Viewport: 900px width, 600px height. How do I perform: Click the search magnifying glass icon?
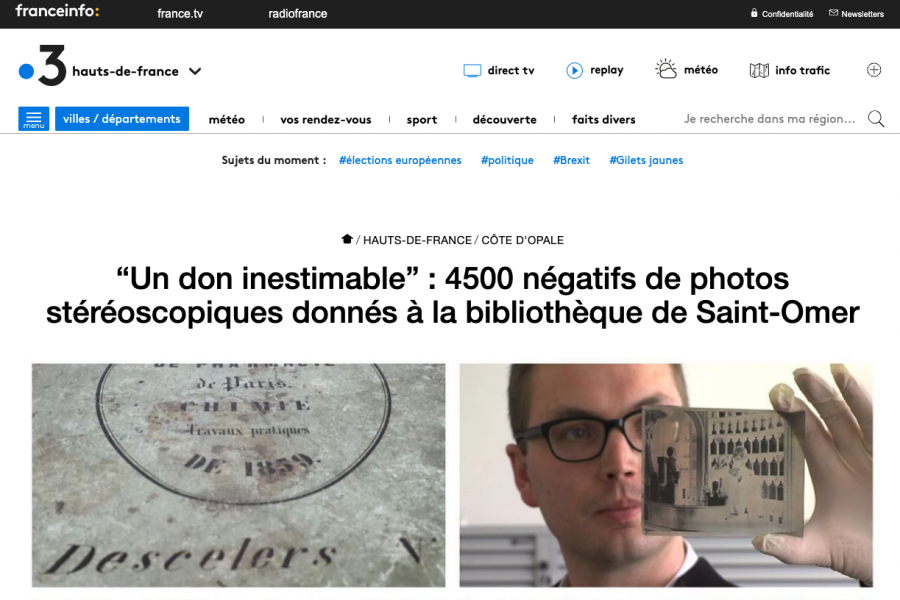point(876,119)
